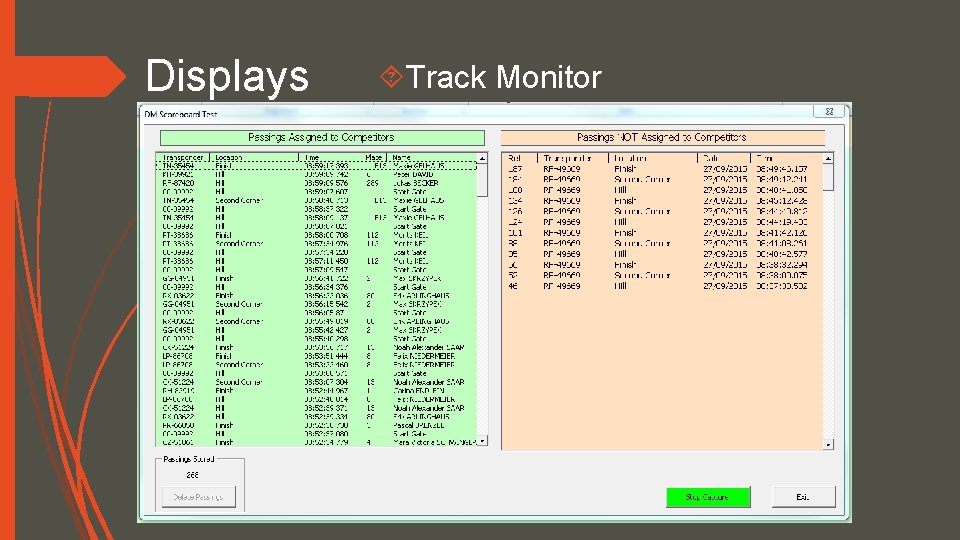Select Felix NIEDERMEIER's Finish row at 08:53:51.444

[x=317, y=356]
